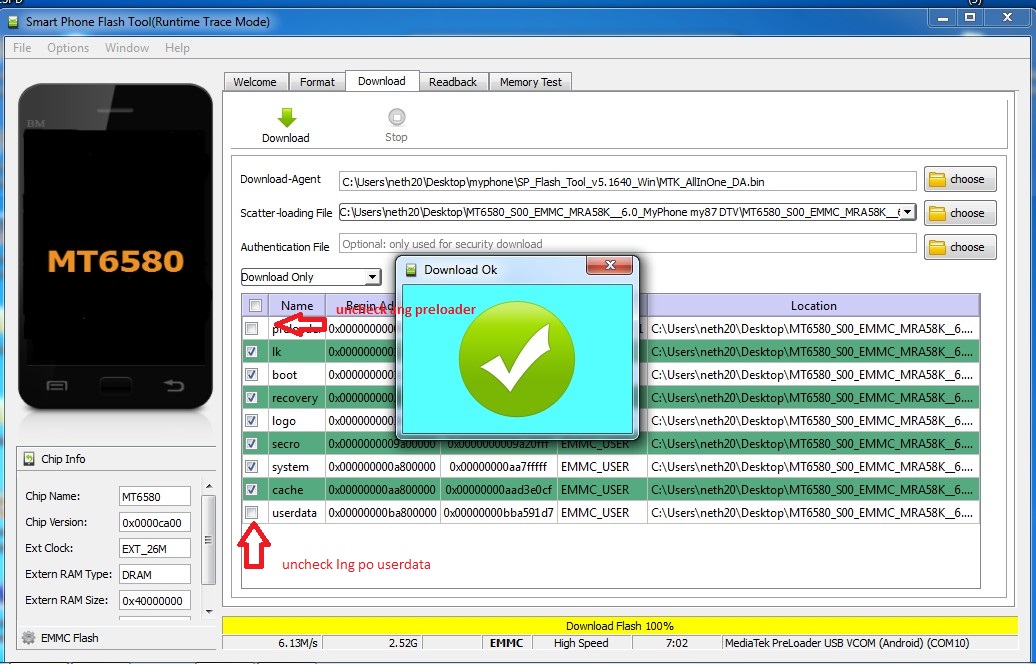1036x664 pixels.
Task: Click the Name column header
Action: (297, 305)
